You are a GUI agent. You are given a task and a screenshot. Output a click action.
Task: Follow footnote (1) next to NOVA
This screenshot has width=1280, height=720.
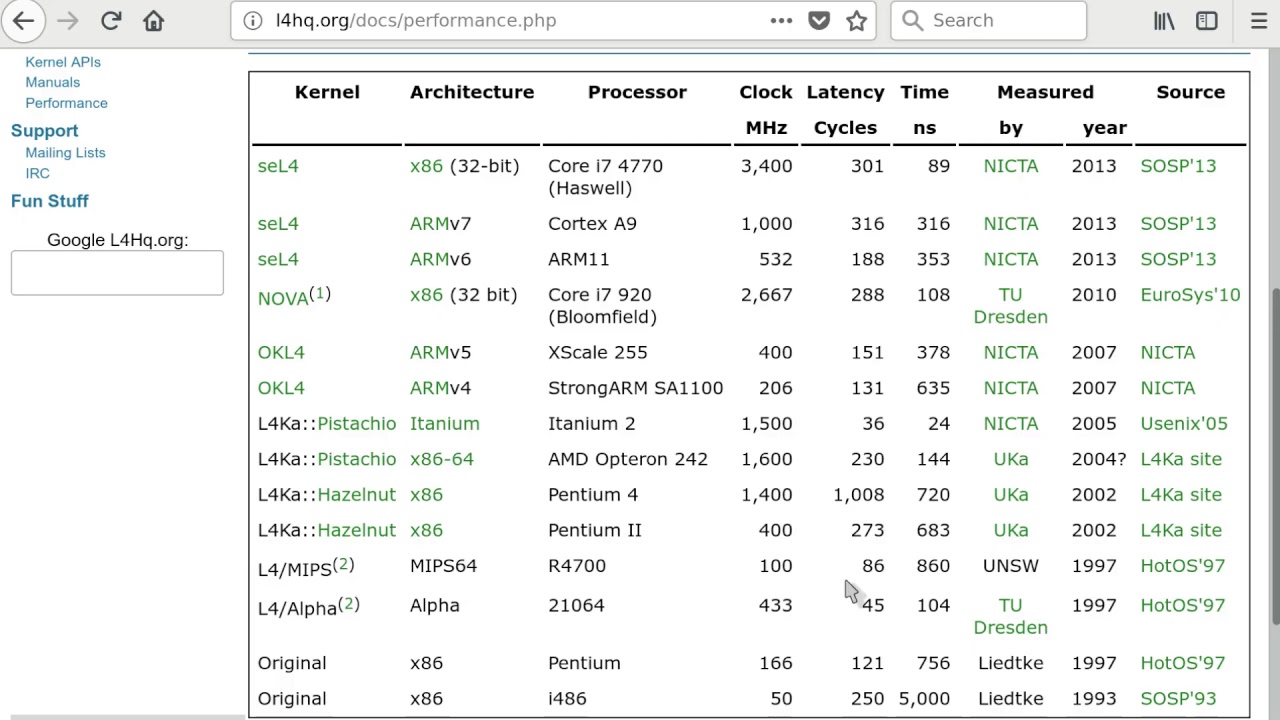(320, 293)
